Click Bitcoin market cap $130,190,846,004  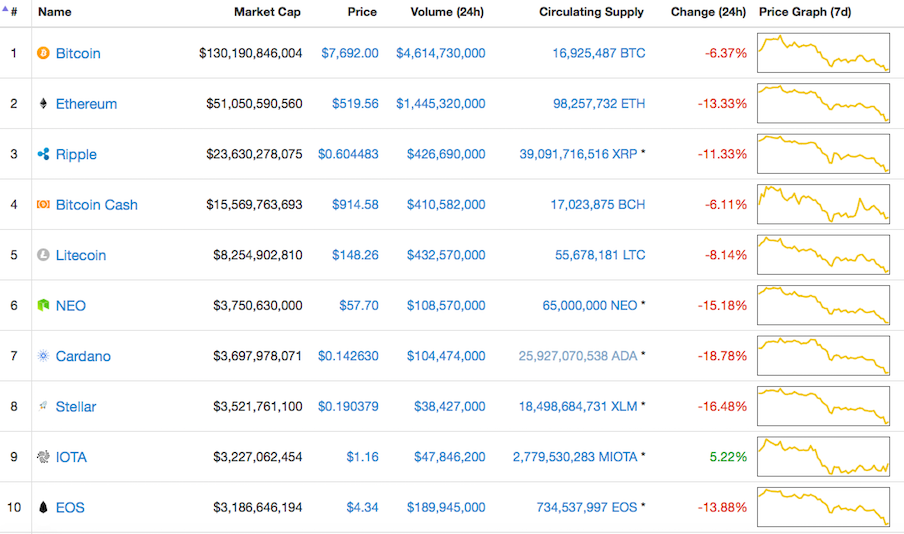pos(250,53)
